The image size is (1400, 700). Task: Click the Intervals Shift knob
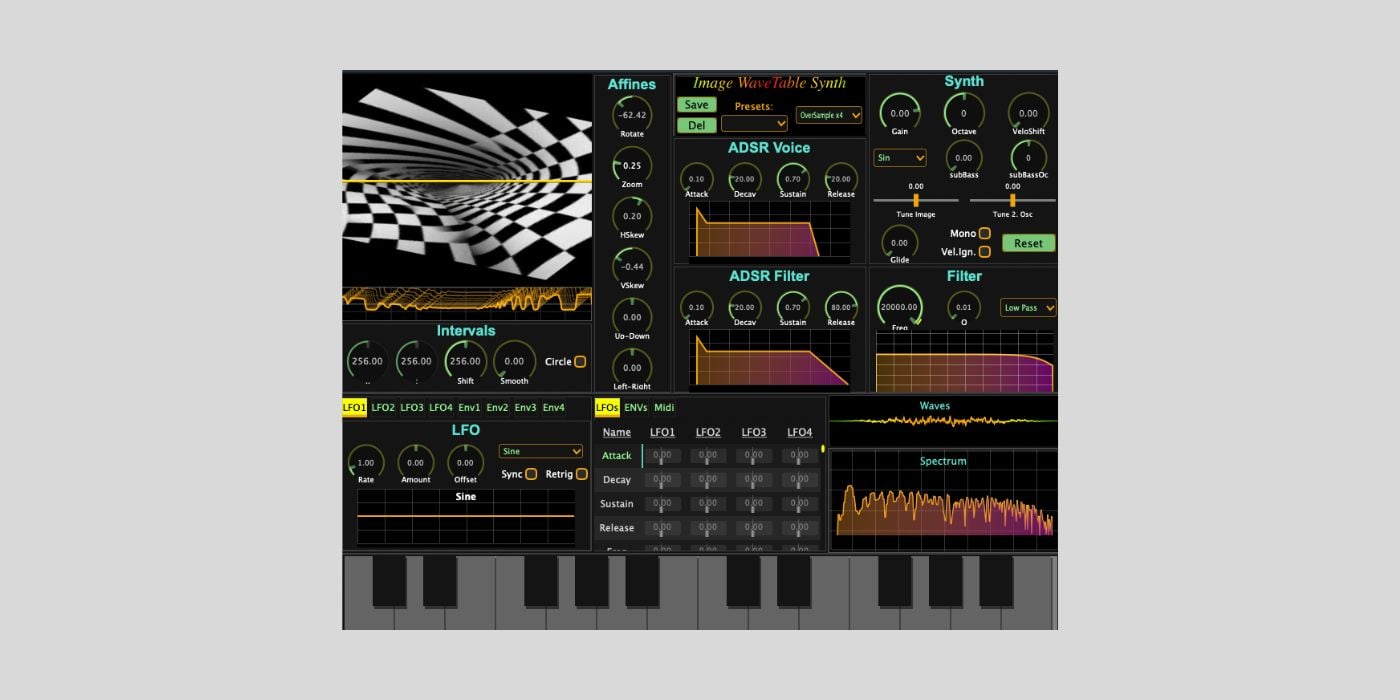pyautogui.click(x=465, y=361)
